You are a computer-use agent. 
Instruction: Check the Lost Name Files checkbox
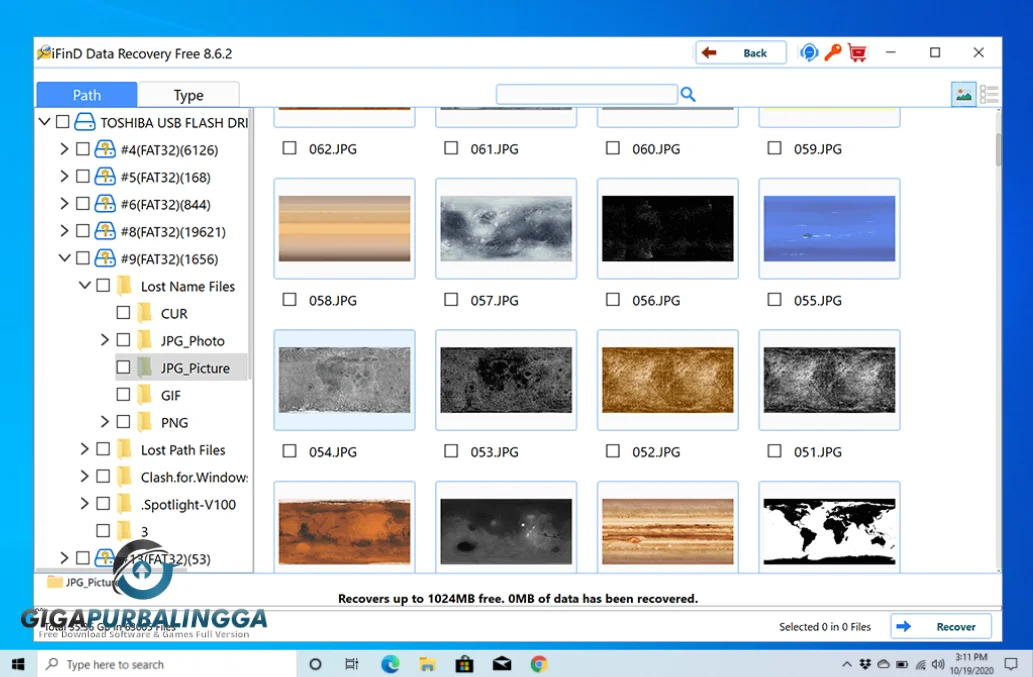101,285
